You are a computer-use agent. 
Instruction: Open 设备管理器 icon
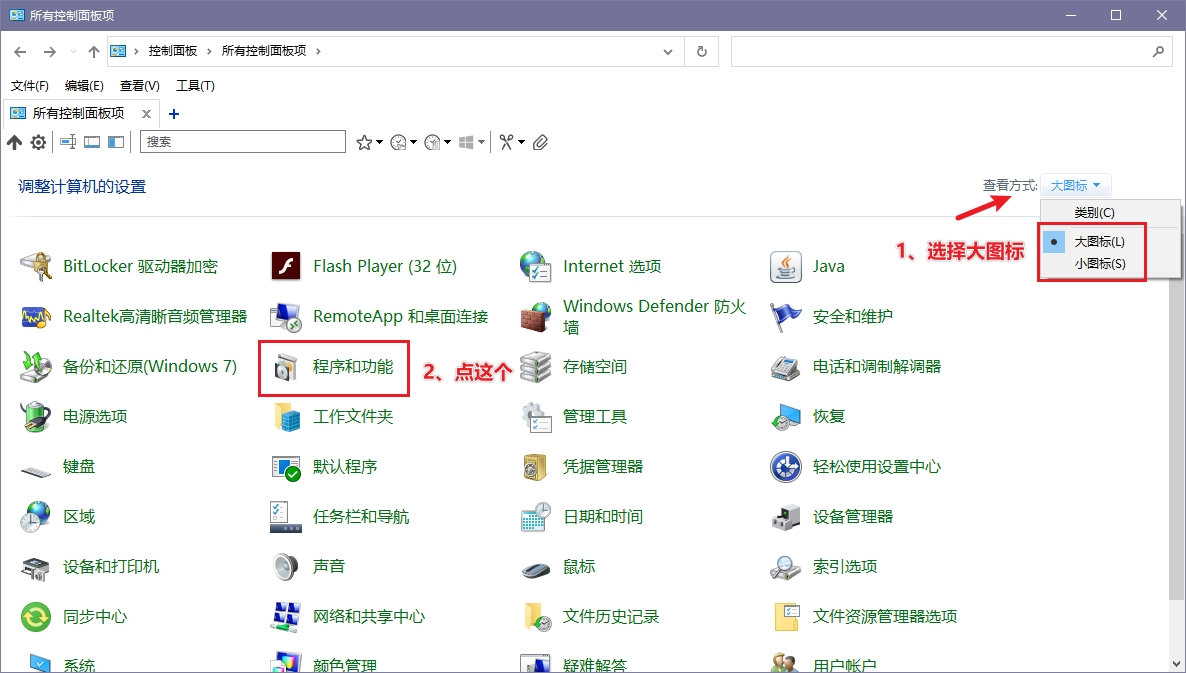pyautogui.click(x=785, y=516)
